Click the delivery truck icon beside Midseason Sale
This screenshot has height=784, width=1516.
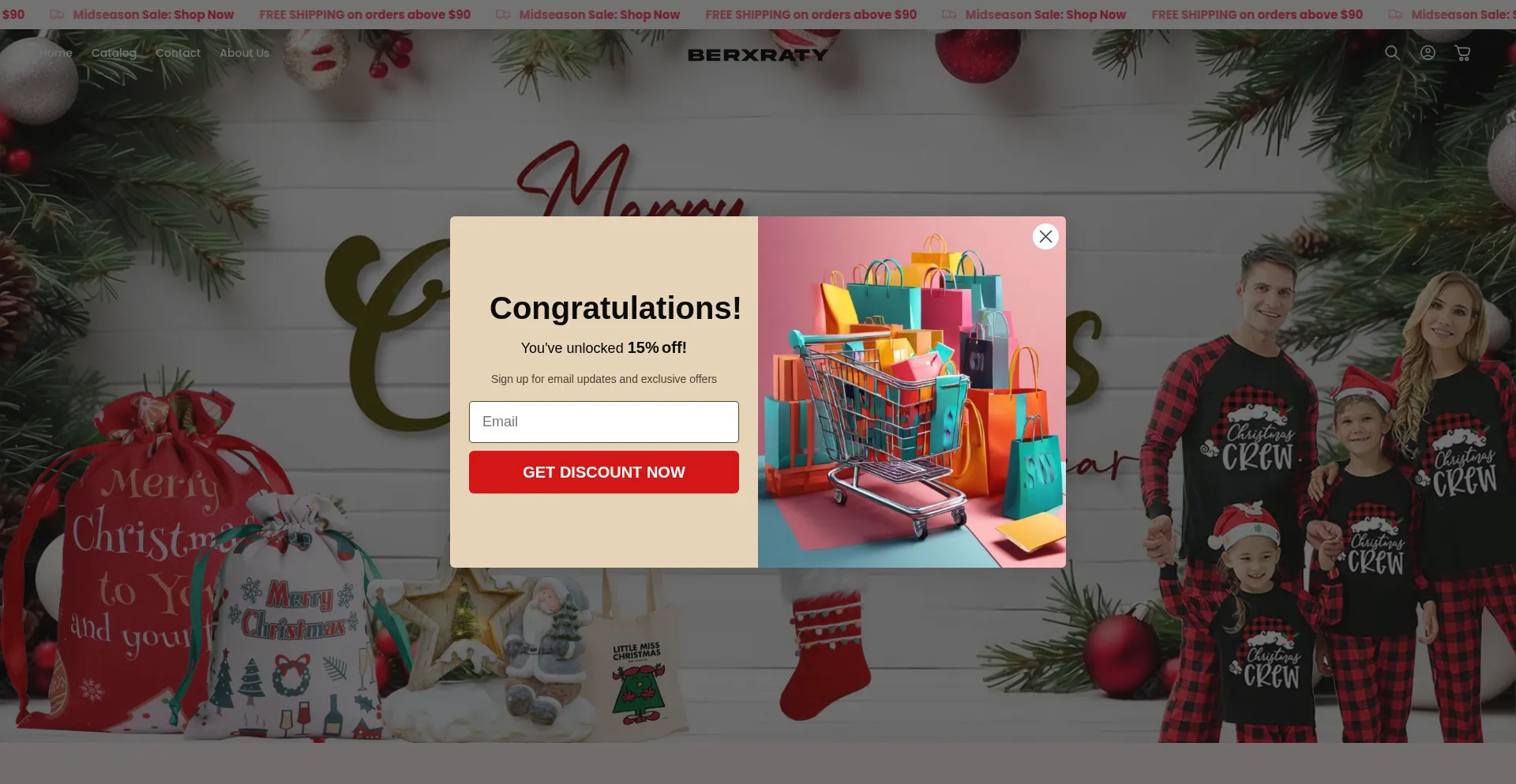pyautogui.click(x=57, y=14)
